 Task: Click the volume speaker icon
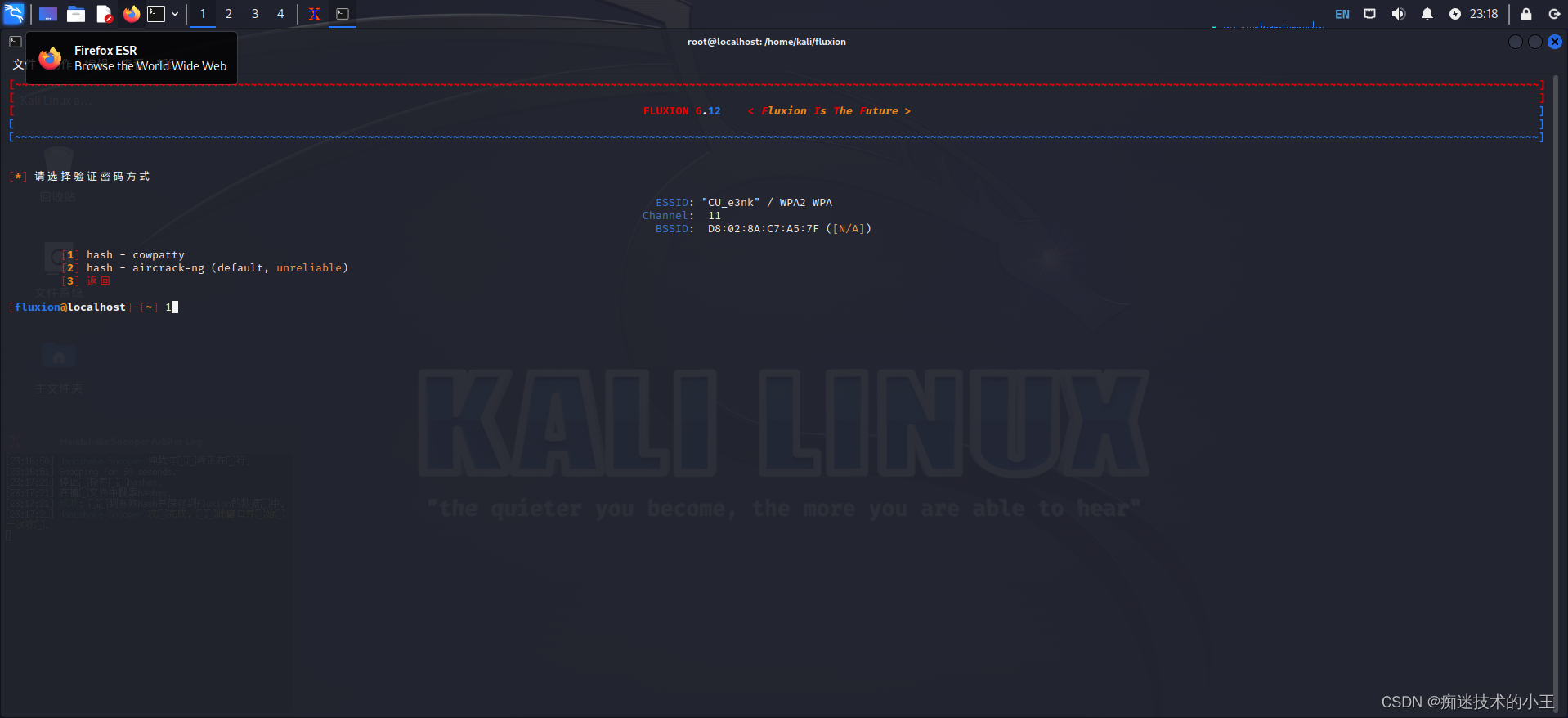click(1399, 14)
